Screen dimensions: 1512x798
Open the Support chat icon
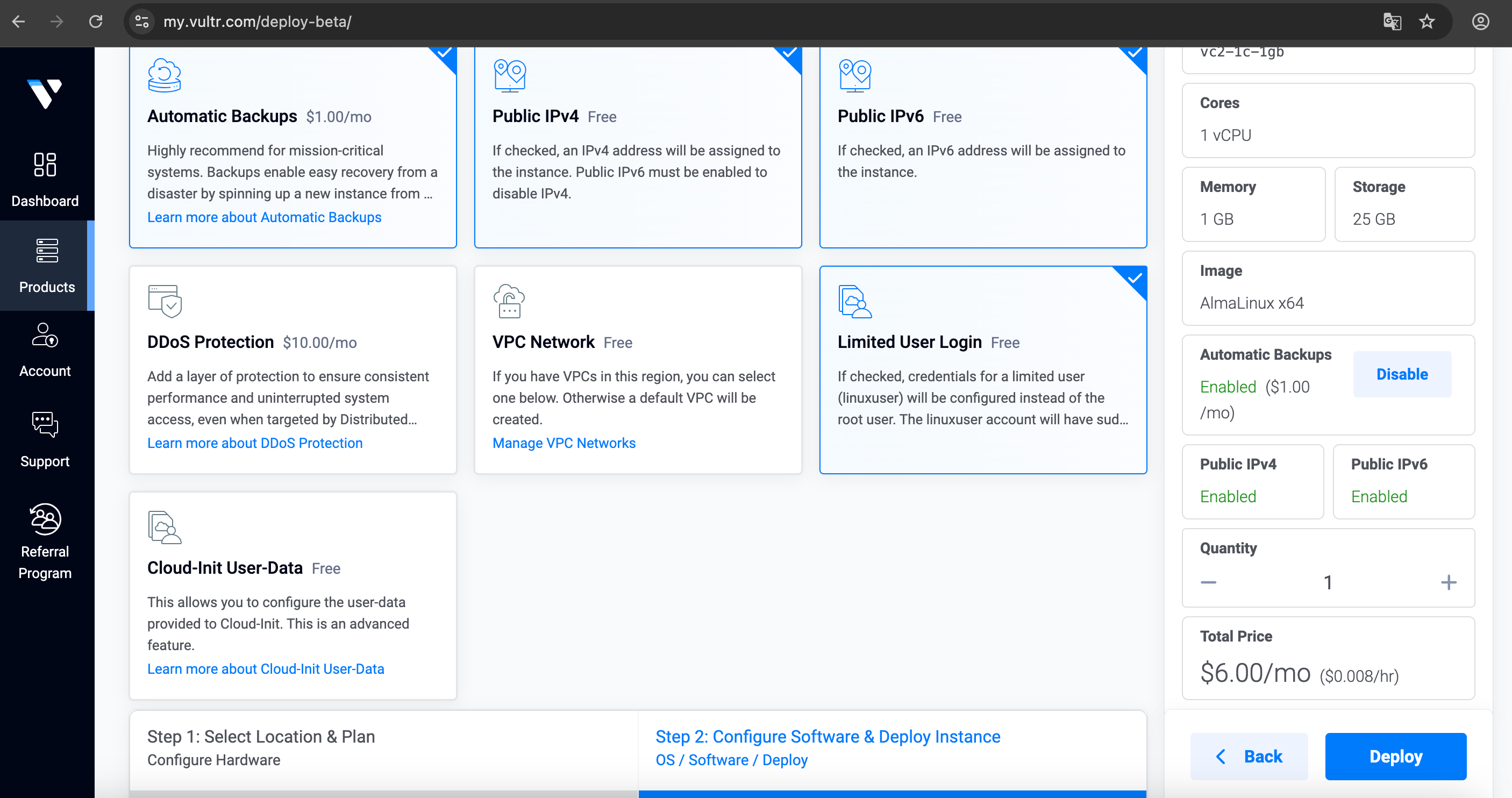pos(45,425)
